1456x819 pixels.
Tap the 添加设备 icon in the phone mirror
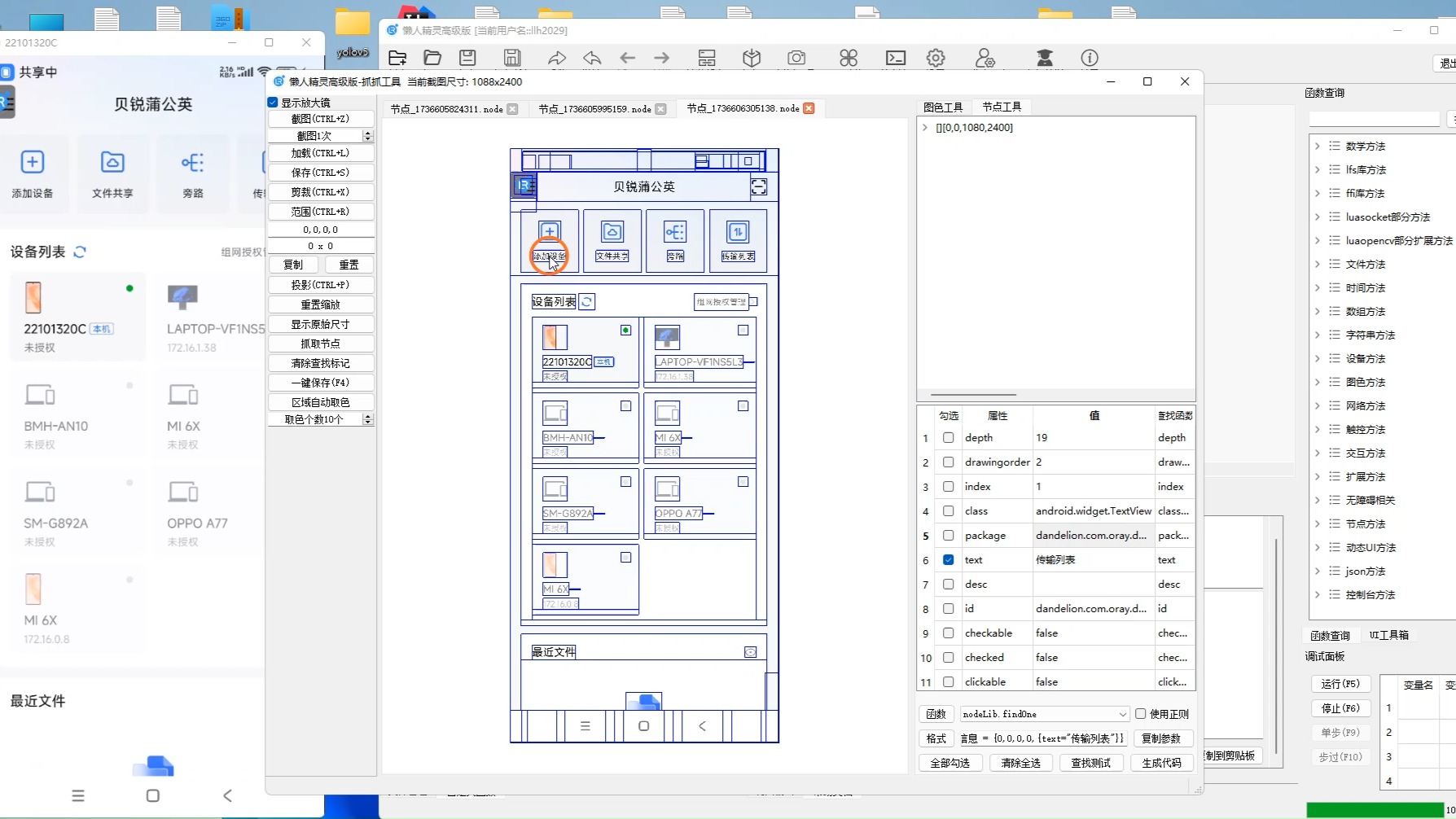click(x=33, y=162)
